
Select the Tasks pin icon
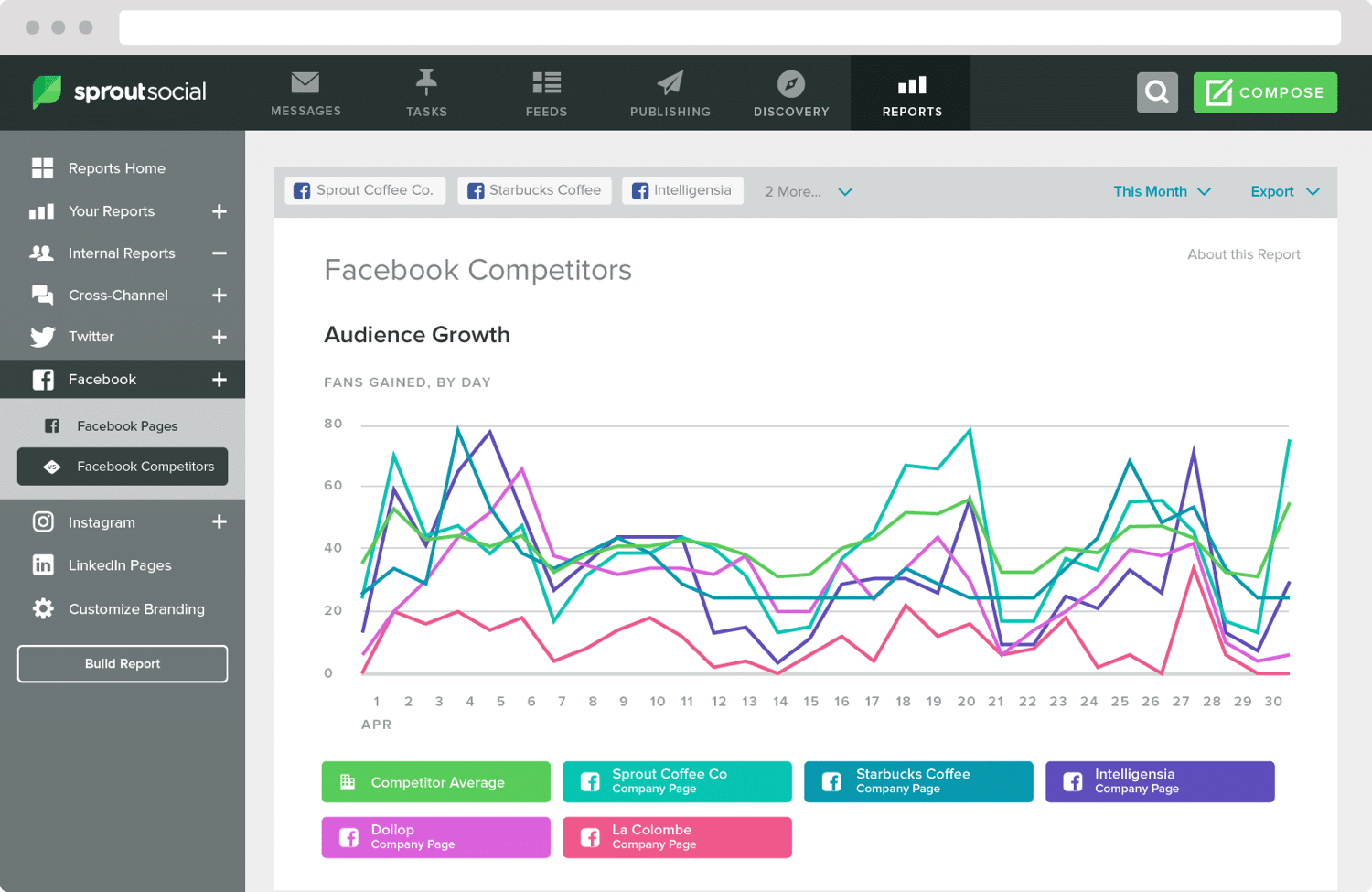point(426,82)
